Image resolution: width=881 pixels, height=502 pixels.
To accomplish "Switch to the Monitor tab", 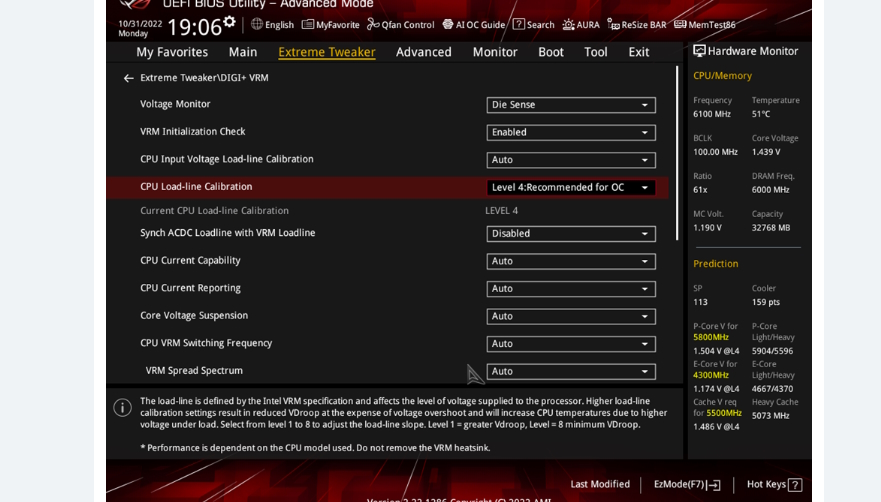I will pos(495,52).
